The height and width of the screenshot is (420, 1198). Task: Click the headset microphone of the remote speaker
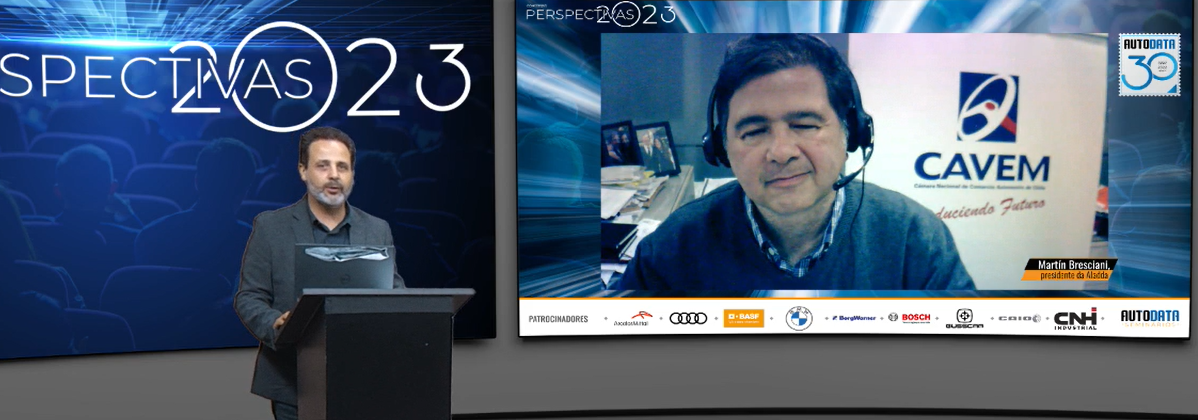[x=851, y=180]
